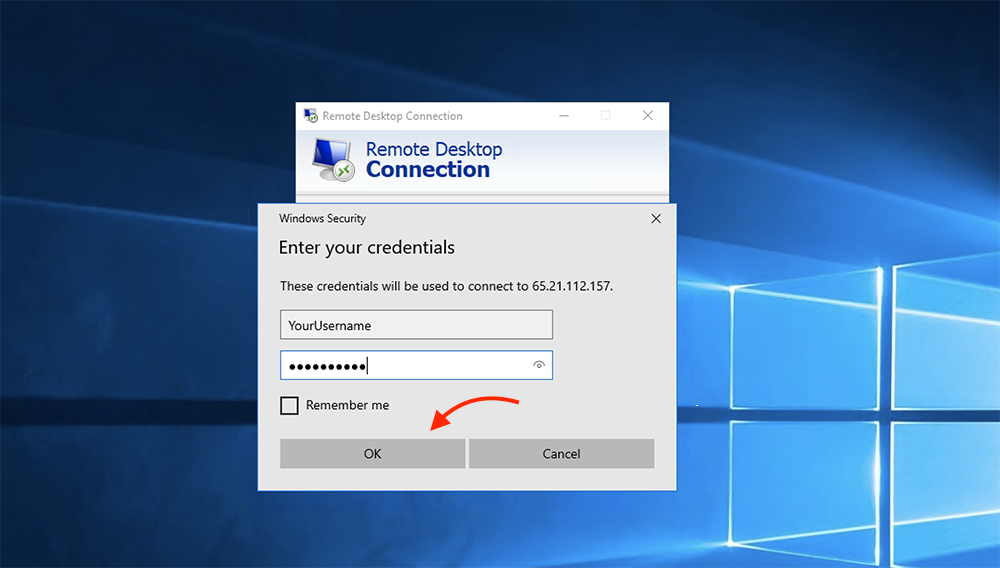Select the text 'Enter your credentials'

(367, 247)
